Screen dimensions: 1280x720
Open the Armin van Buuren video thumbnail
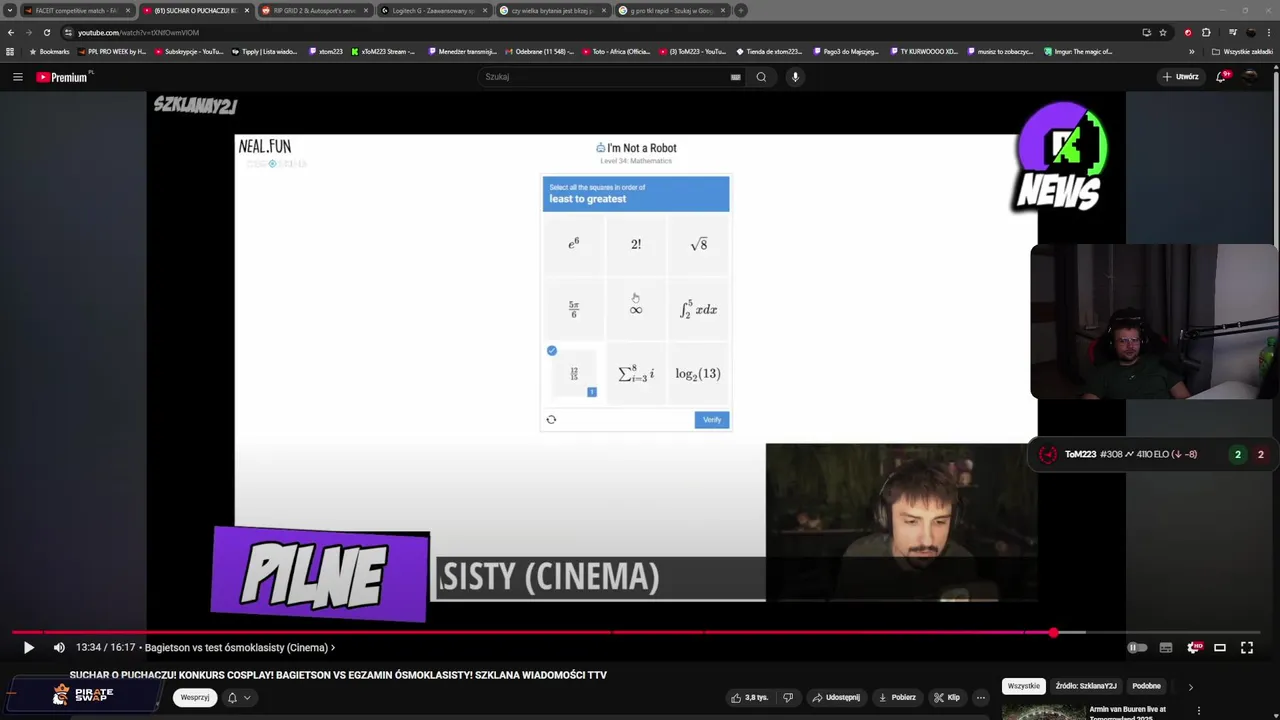tap(1043, 712)
